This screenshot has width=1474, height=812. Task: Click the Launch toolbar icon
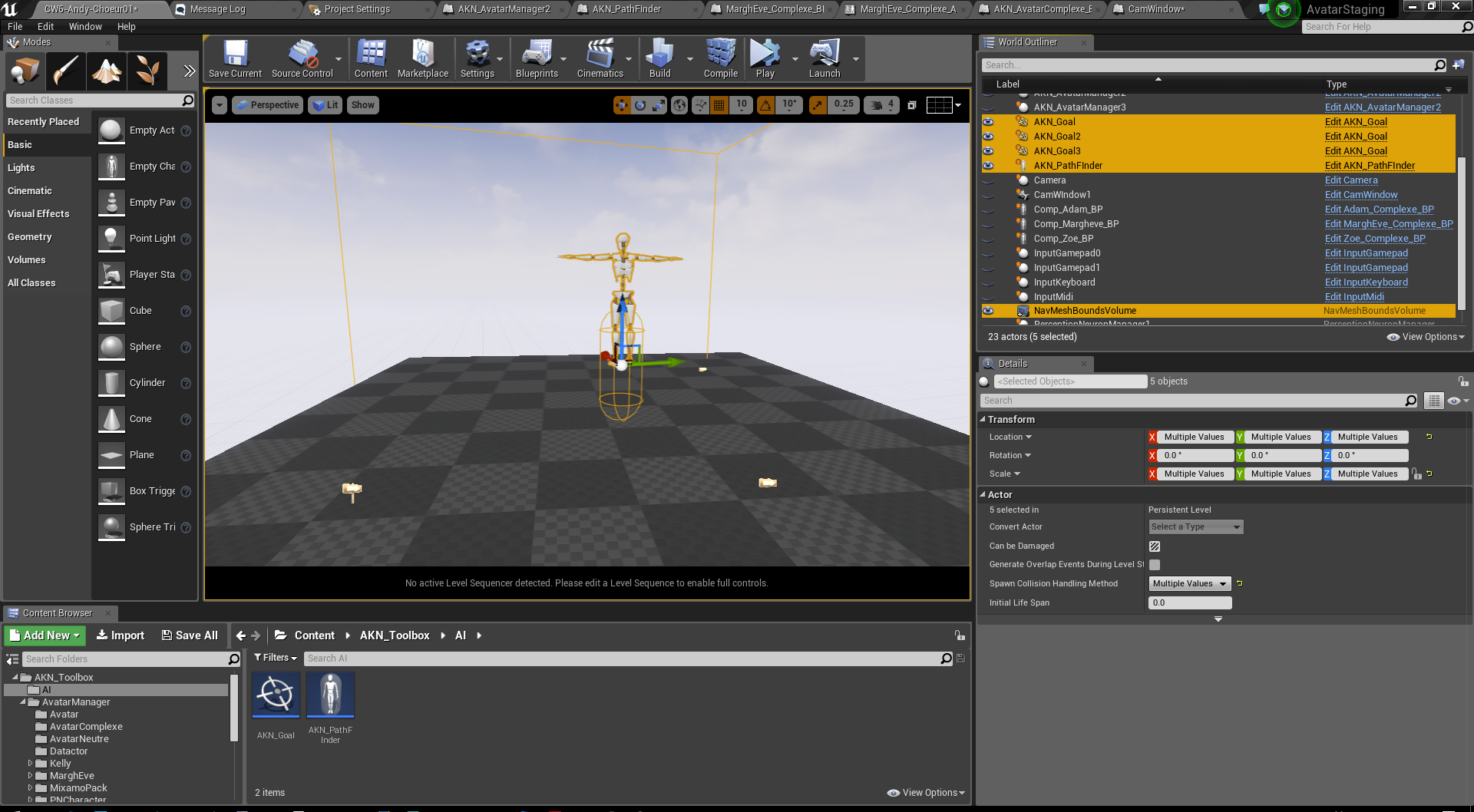click(x=825, y=59)
